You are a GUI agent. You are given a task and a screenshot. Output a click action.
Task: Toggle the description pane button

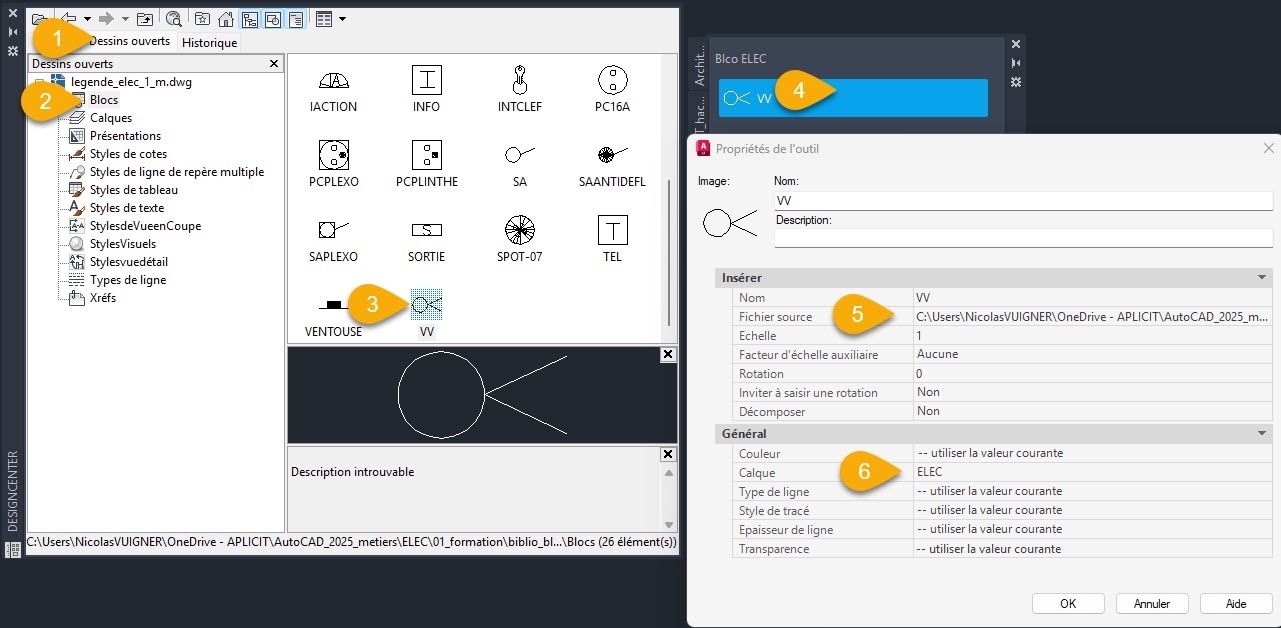point(295,18)
